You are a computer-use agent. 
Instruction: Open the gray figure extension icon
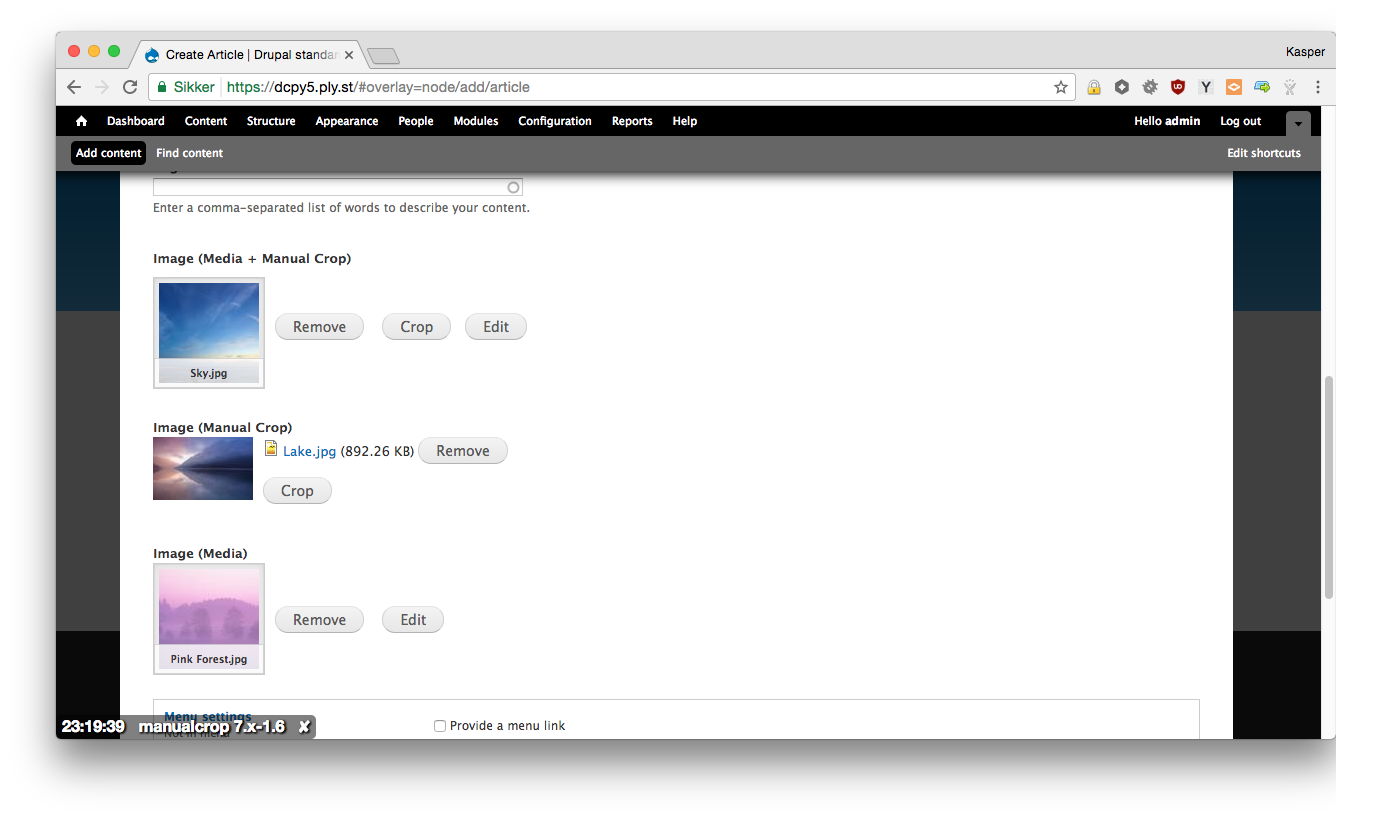pos(1290,87)
